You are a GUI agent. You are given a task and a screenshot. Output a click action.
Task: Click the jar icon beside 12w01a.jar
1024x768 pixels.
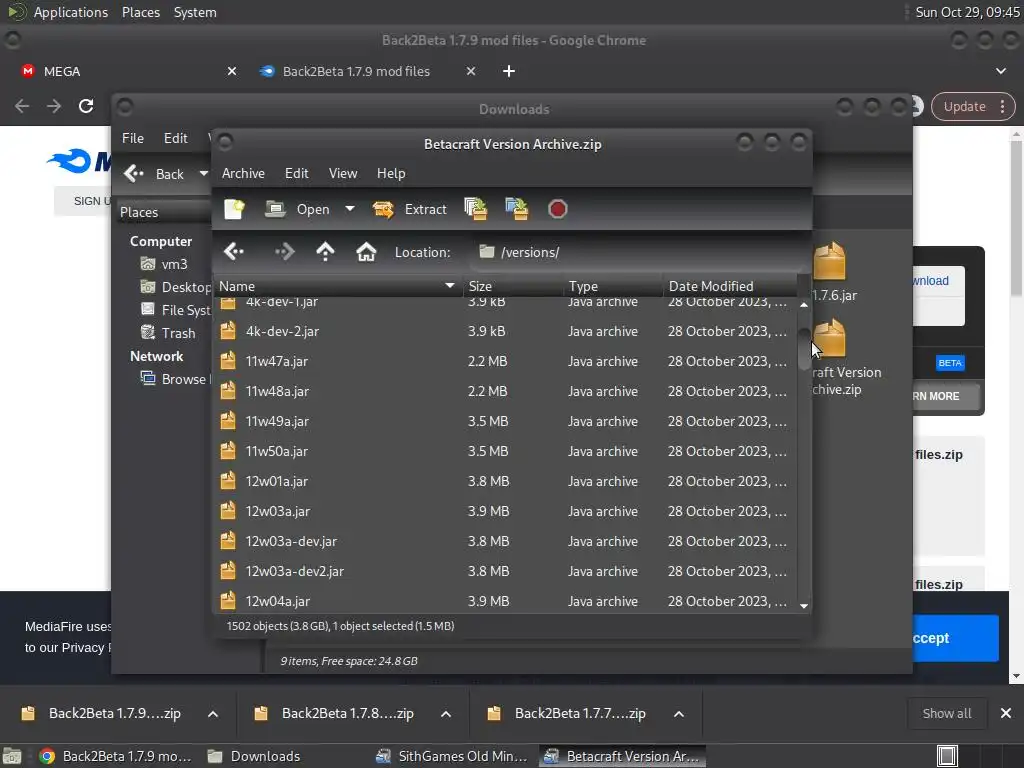tap(228, 481)
